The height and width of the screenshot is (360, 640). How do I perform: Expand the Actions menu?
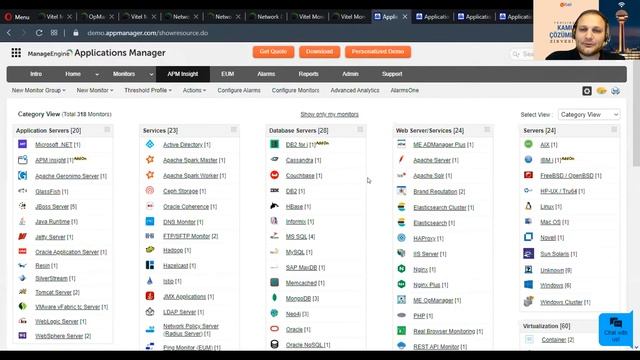click(194, 90)
